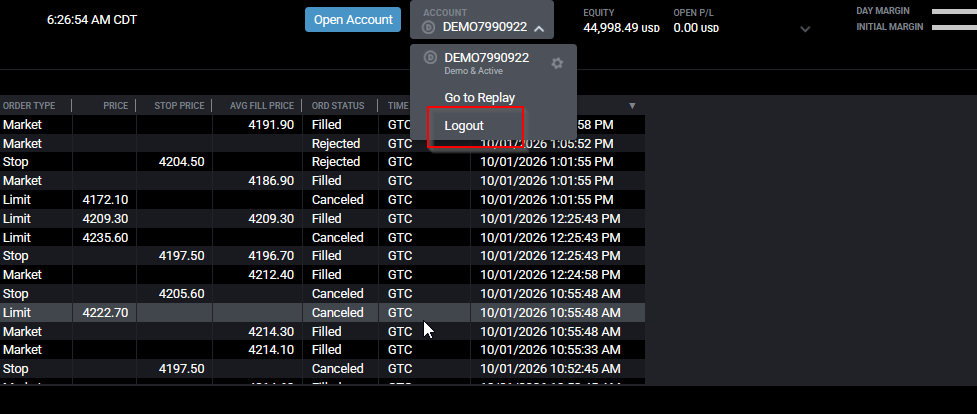Select Go to Replay in the menu
The height and width of the screenshot is (414, 977).
pyautogui.click(x=480, y=98)
